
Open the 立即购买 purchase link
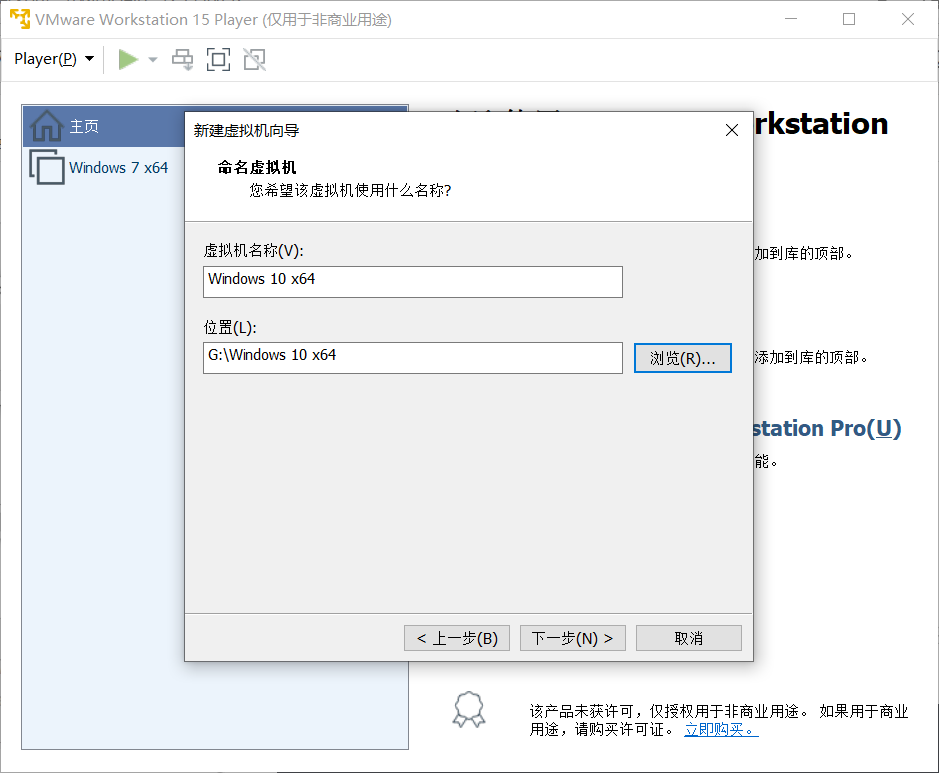pos(721,730)
